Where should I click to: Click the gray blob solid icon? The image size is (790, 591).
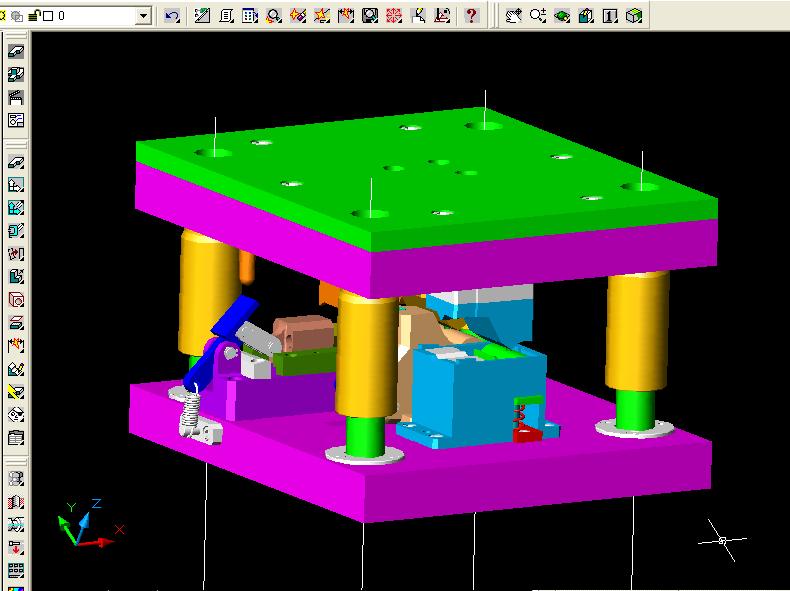(x=16, y=479)
